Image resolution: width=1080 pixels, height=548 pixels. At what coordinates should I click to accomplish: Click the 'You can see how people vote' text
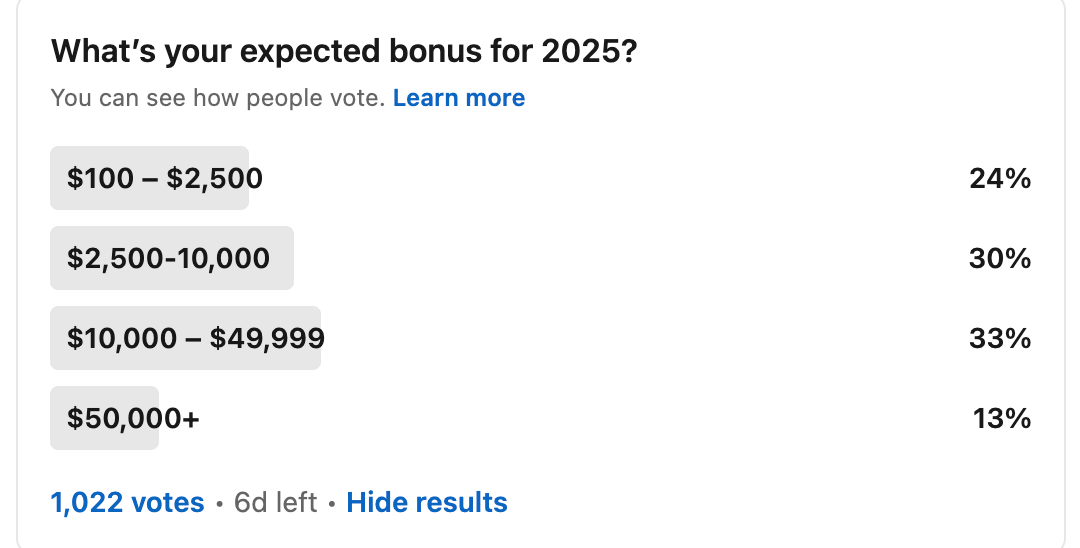[218, 98]
